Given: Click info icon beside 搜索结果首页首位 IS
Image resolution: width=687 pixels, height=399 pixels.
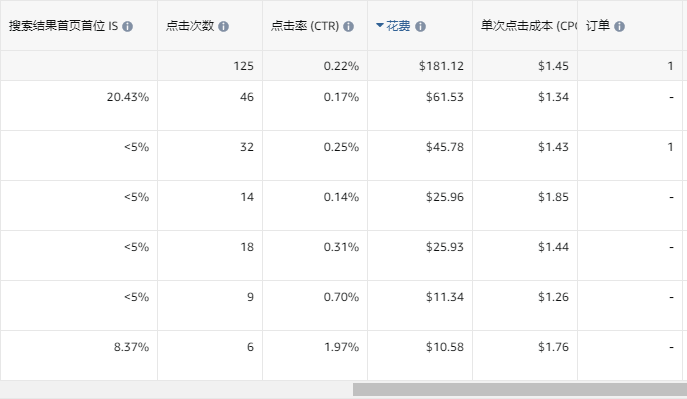Looking at the screenshot, I should [x=127, y=27].
